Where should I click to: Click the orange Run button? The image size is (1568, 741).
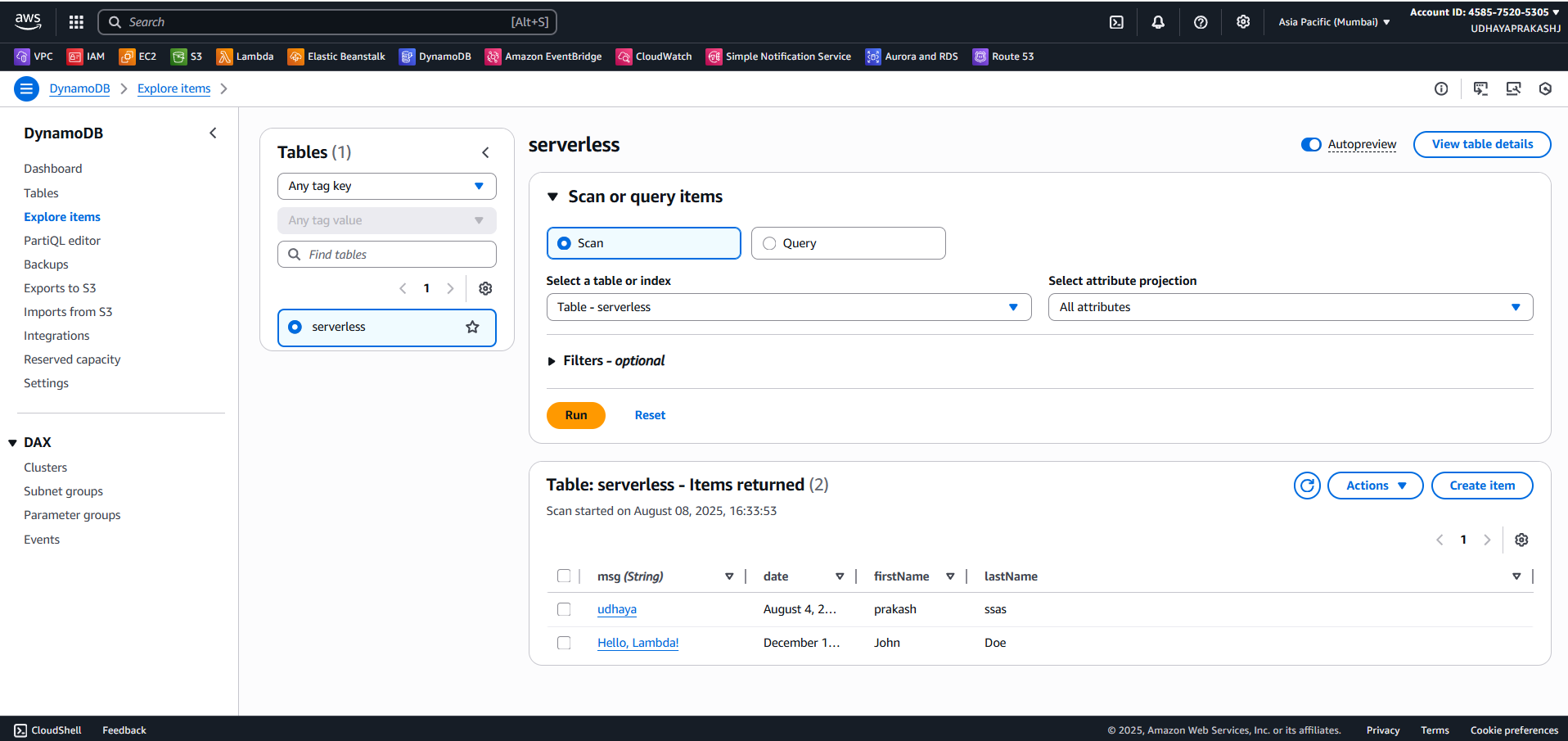576,415
